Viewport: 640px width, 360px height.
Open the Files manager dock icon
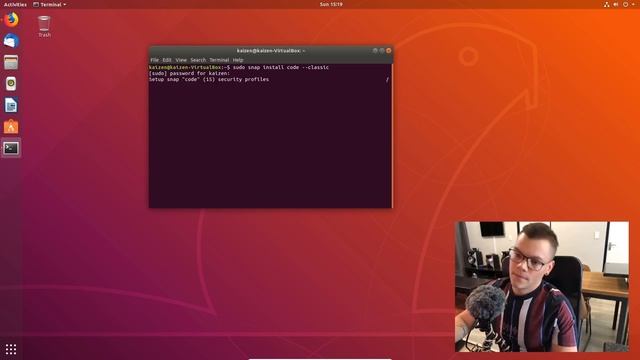(x=11, y=62)
